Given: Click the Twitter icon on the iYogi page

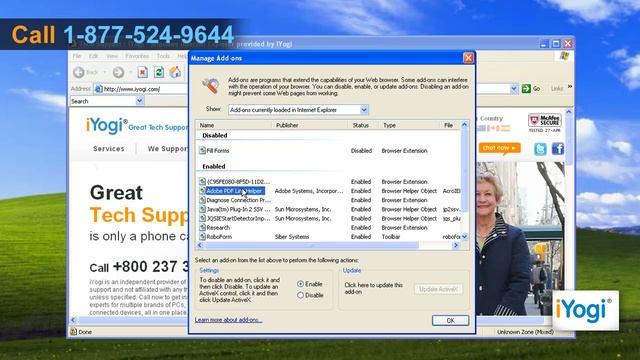Looking at the screenshot, I should pos(540,149).
